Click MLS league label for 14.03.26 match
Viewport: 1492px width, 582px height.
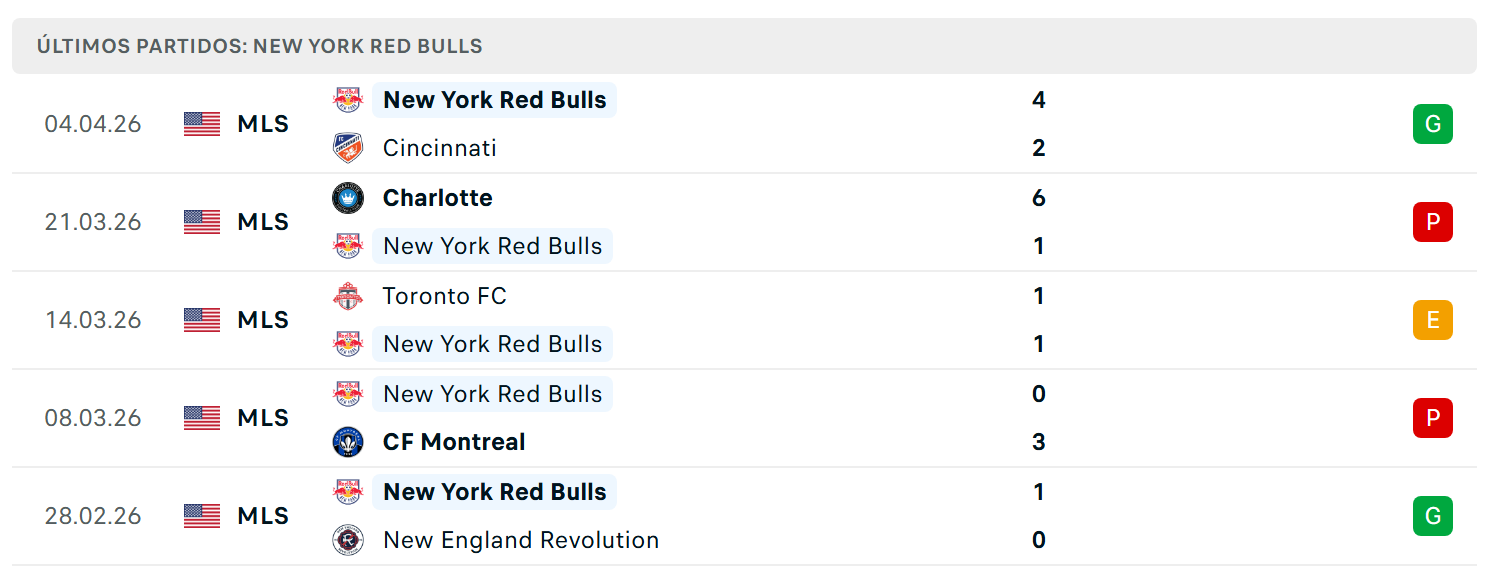click(x=263, y=320)
